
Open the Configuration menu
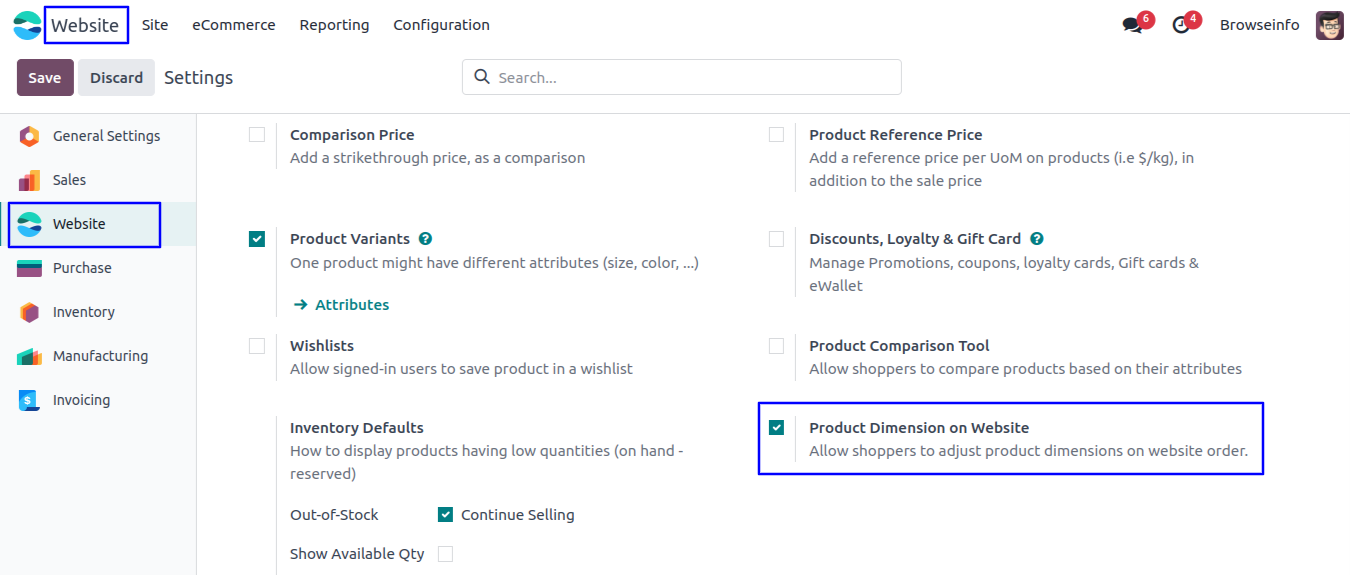pyautogui.click(x=441, y=25)
